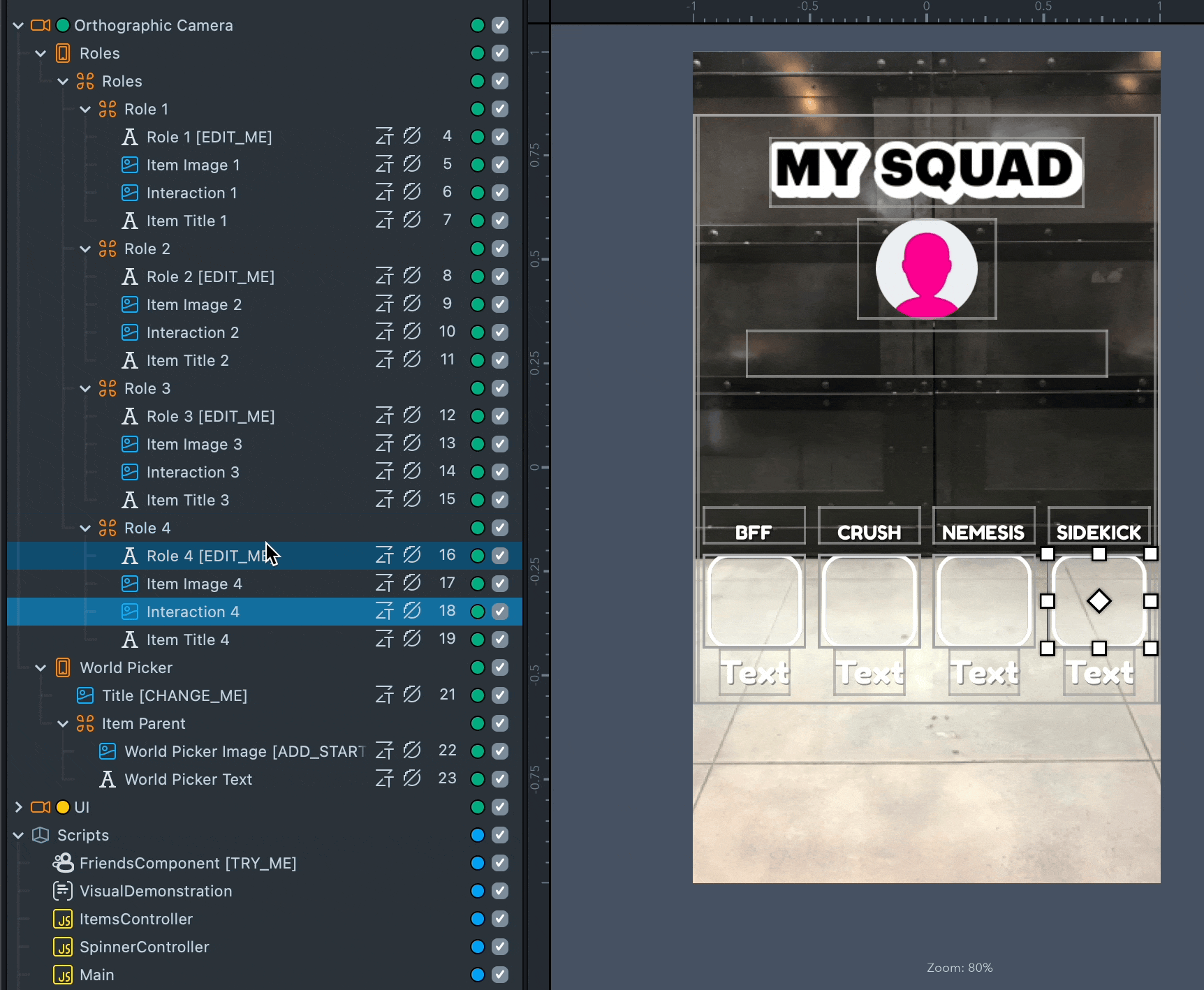
Task: Click the text icon of Role 1 [EDIT_ME]
Action: click(x=130, y=137)
